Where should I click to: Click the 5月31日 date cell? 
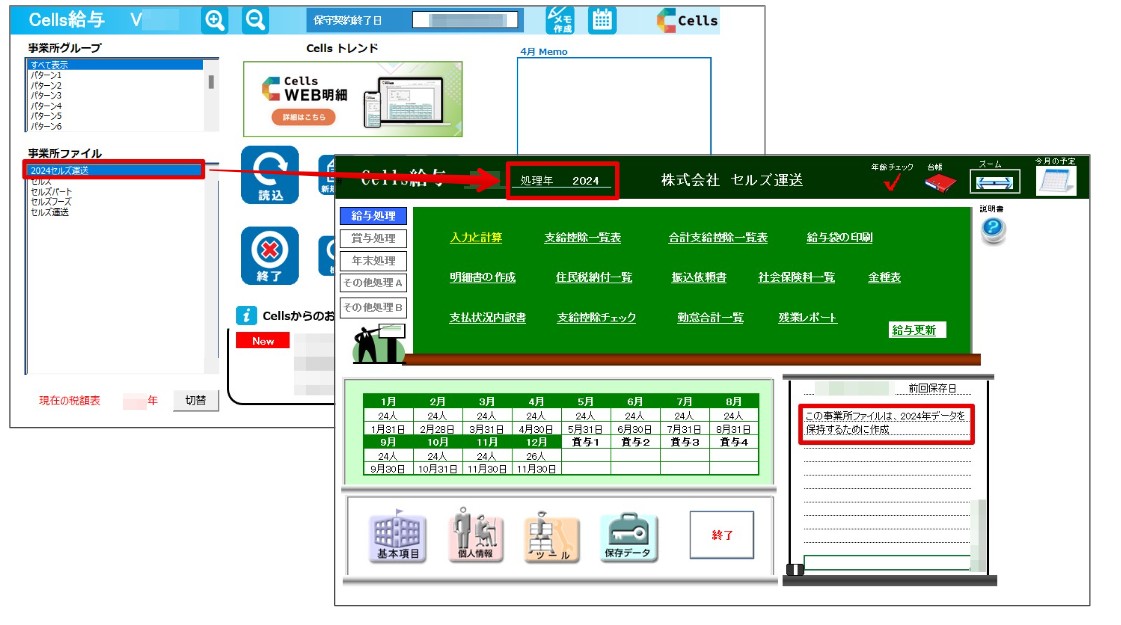[x=585, y=429]
